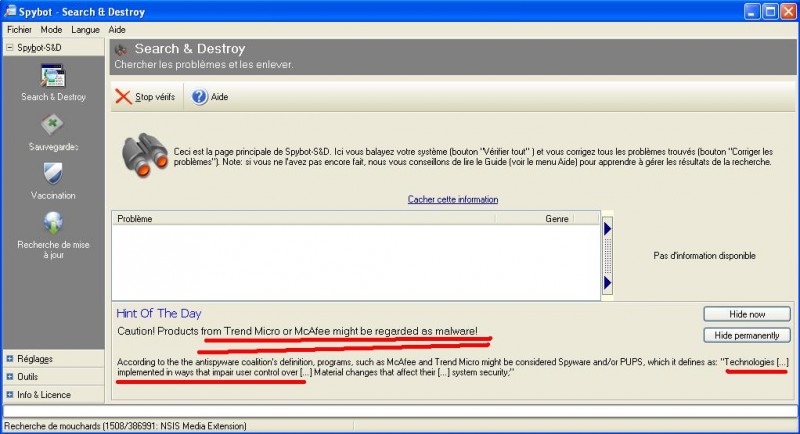
Task: Open the Recherche de mise à jour globe icon
Action: (53, 223)
